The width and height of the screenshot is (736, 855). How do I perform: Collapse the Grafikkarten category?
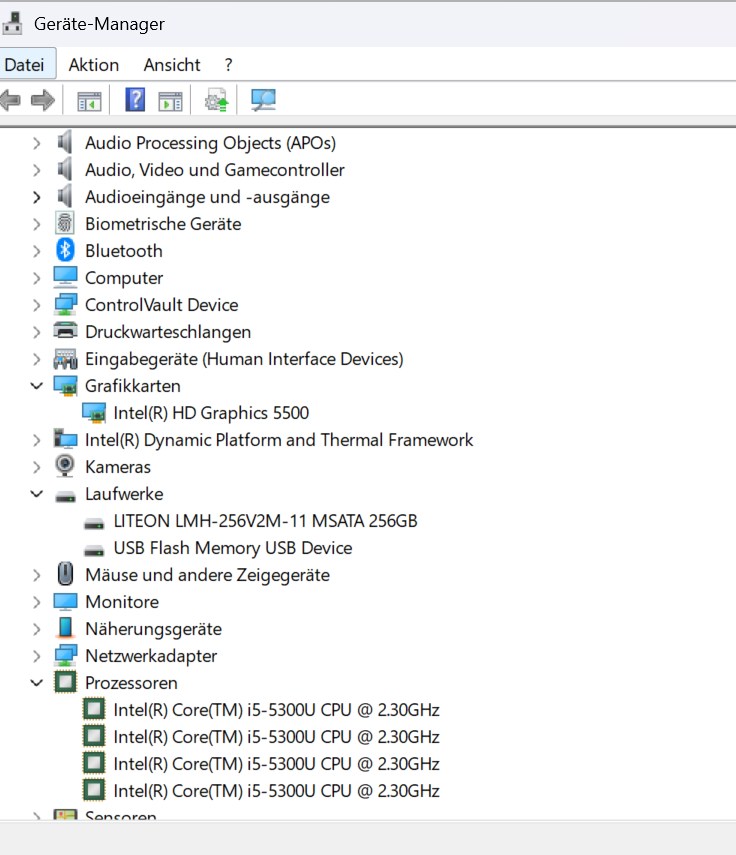tap(37, 386)
